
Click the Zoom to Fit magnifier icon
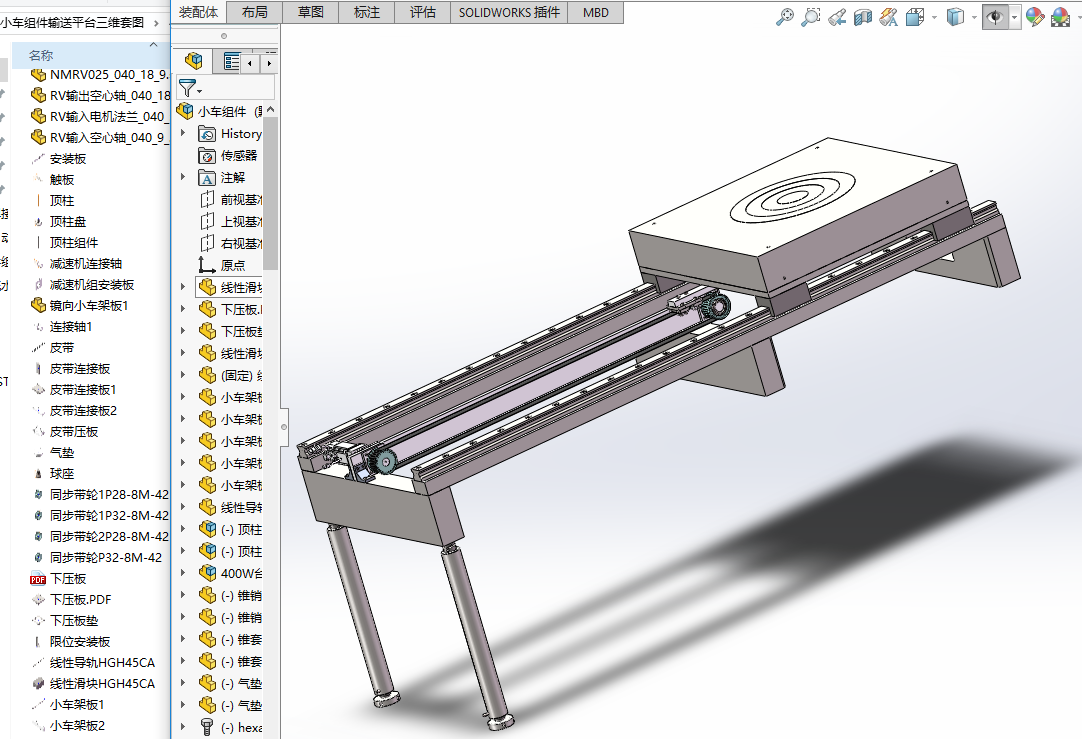pyautogui.click(x=786, y=17)
